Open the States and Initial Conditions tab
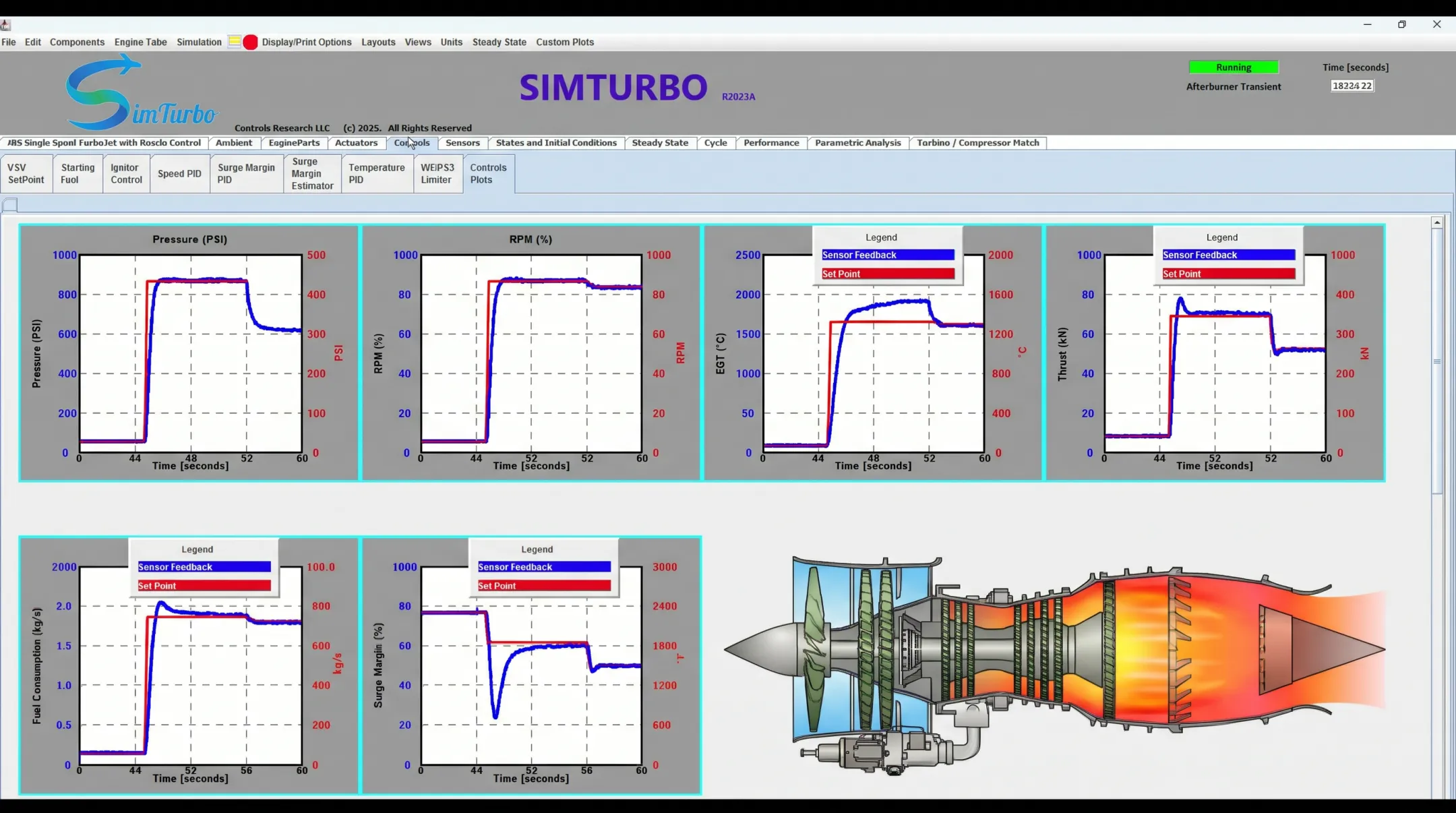The image size is (1456, 813). click(556, 143)
